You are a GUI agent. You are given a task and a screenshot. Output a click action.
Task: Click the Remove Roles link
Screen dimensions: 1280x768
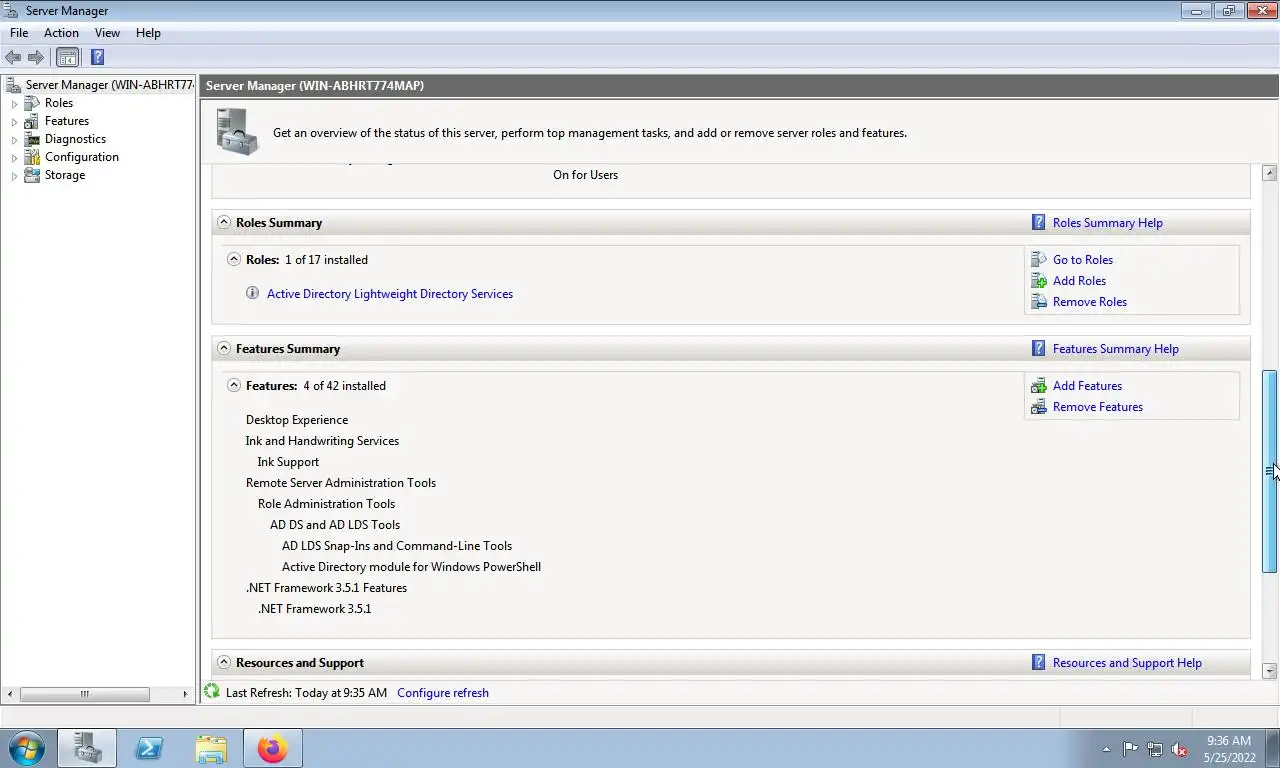(1089, 302)
